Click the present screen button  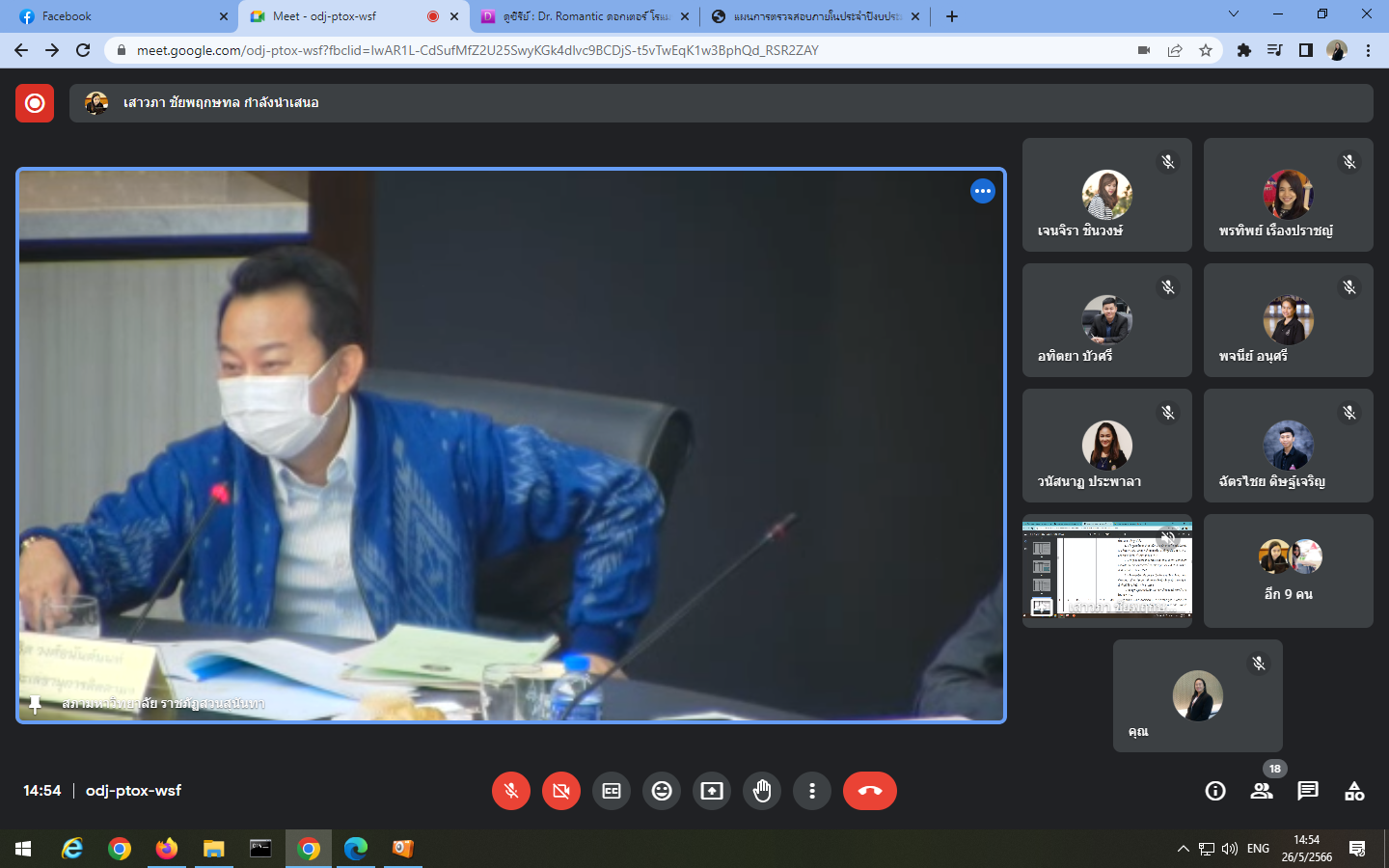[712, 791]
